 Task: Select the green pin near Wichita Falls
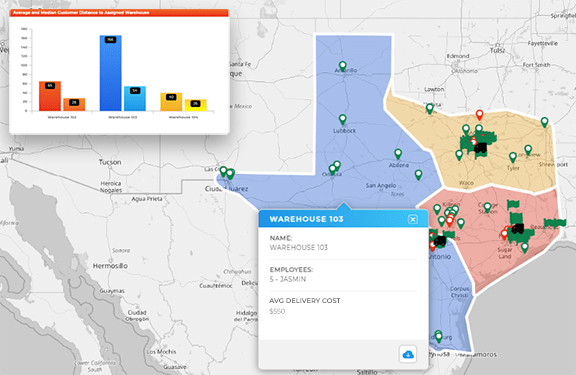click(429, 108)
